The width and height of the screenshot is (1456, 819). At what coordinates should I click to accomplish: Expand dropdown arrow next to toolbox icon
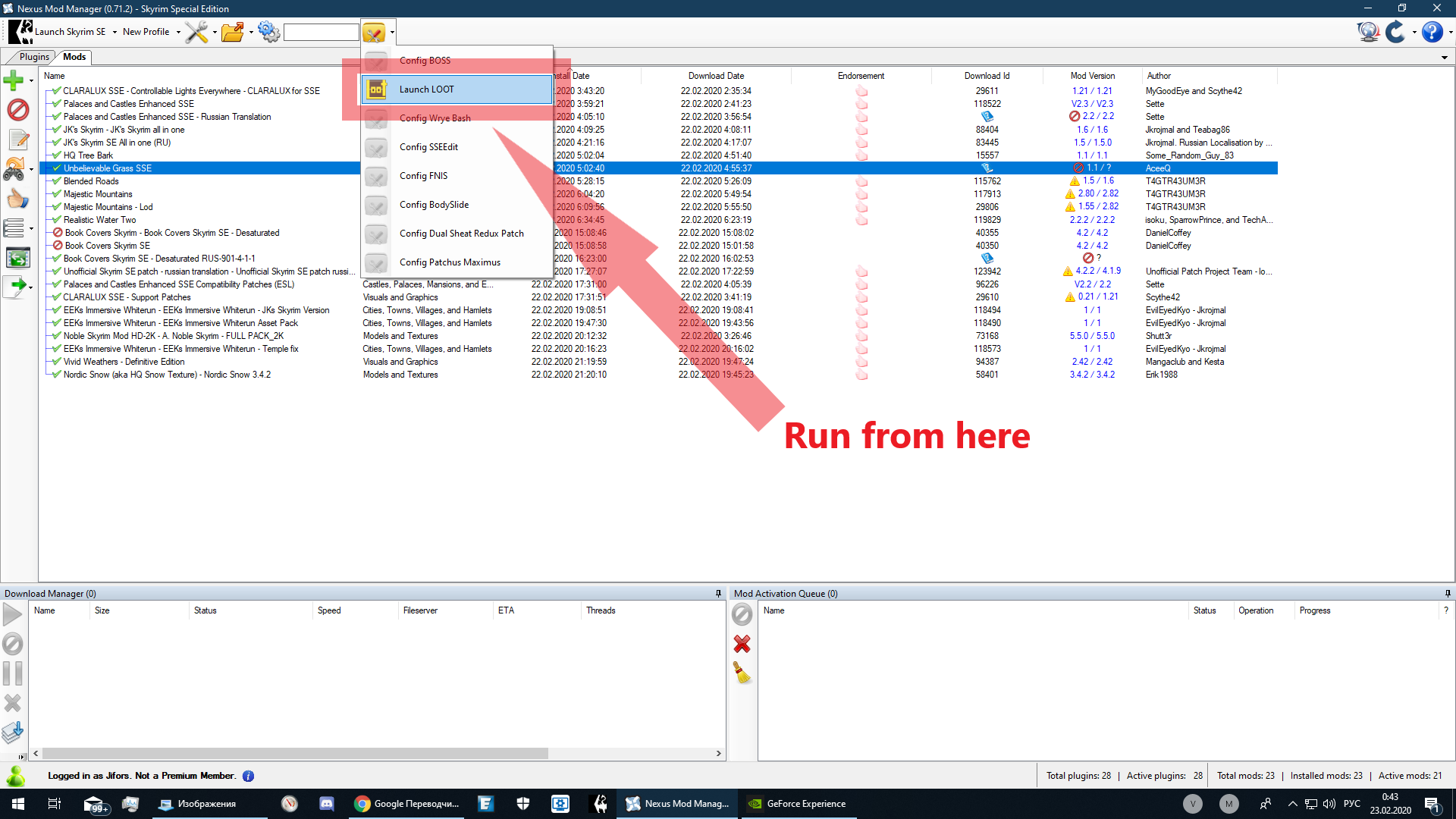point(392,33)
